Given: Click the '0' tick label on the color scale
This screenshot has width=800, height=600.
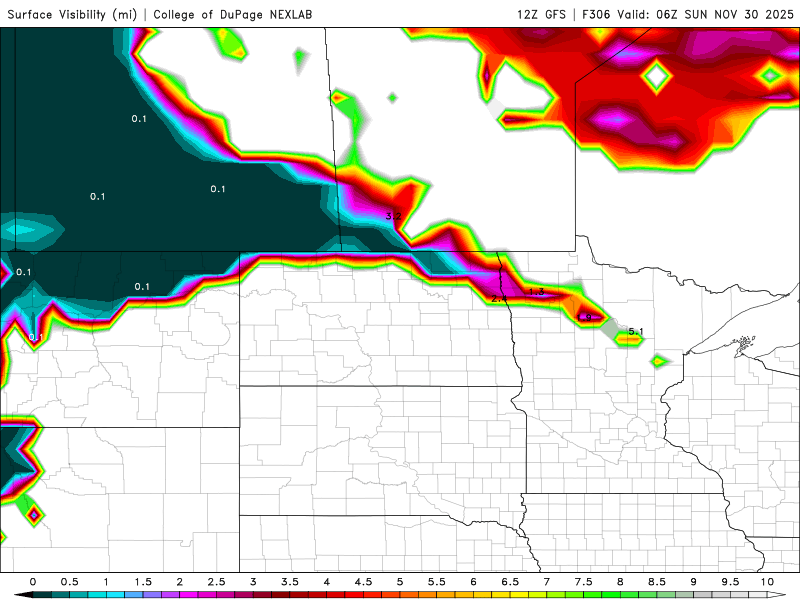Looking at the screenshot, I should point(33,582).
